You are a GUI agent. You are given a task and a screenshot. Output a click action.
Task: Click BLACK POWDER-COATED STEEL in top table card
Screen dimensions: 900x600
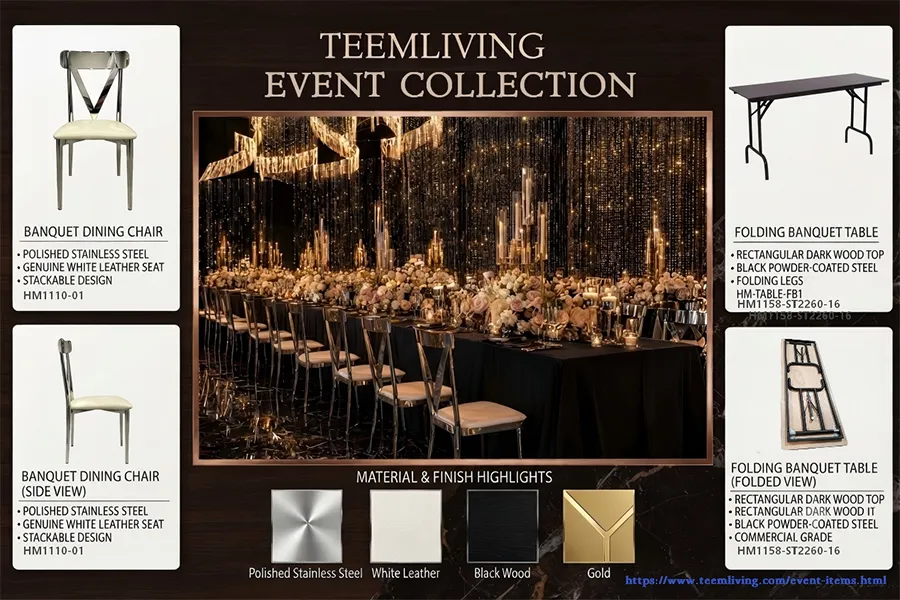pyautogui.click(x=807, y=268)
